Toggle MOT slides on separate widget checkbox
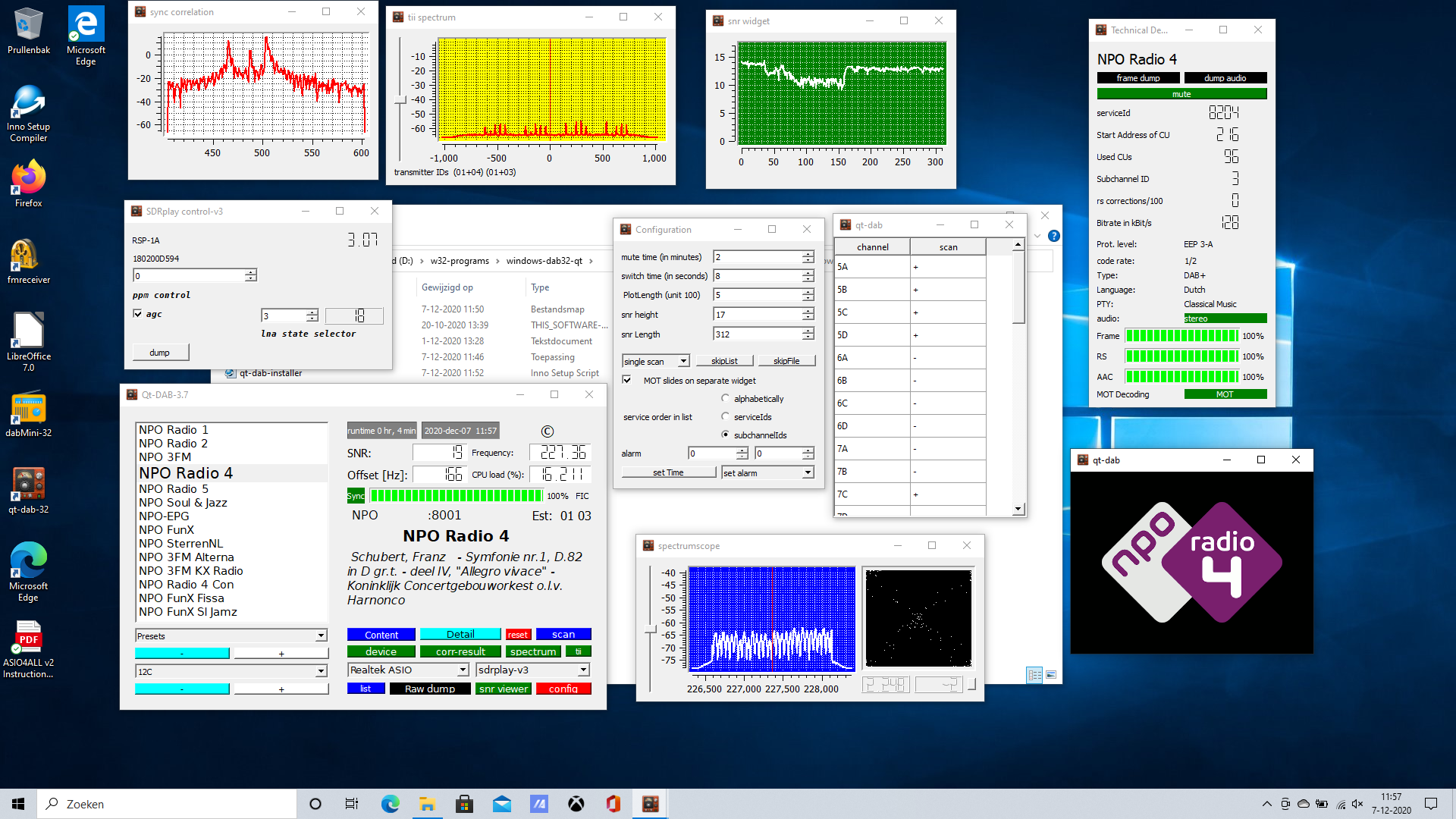The width and height of the screenshot is (1456, 819). (627, 380)
